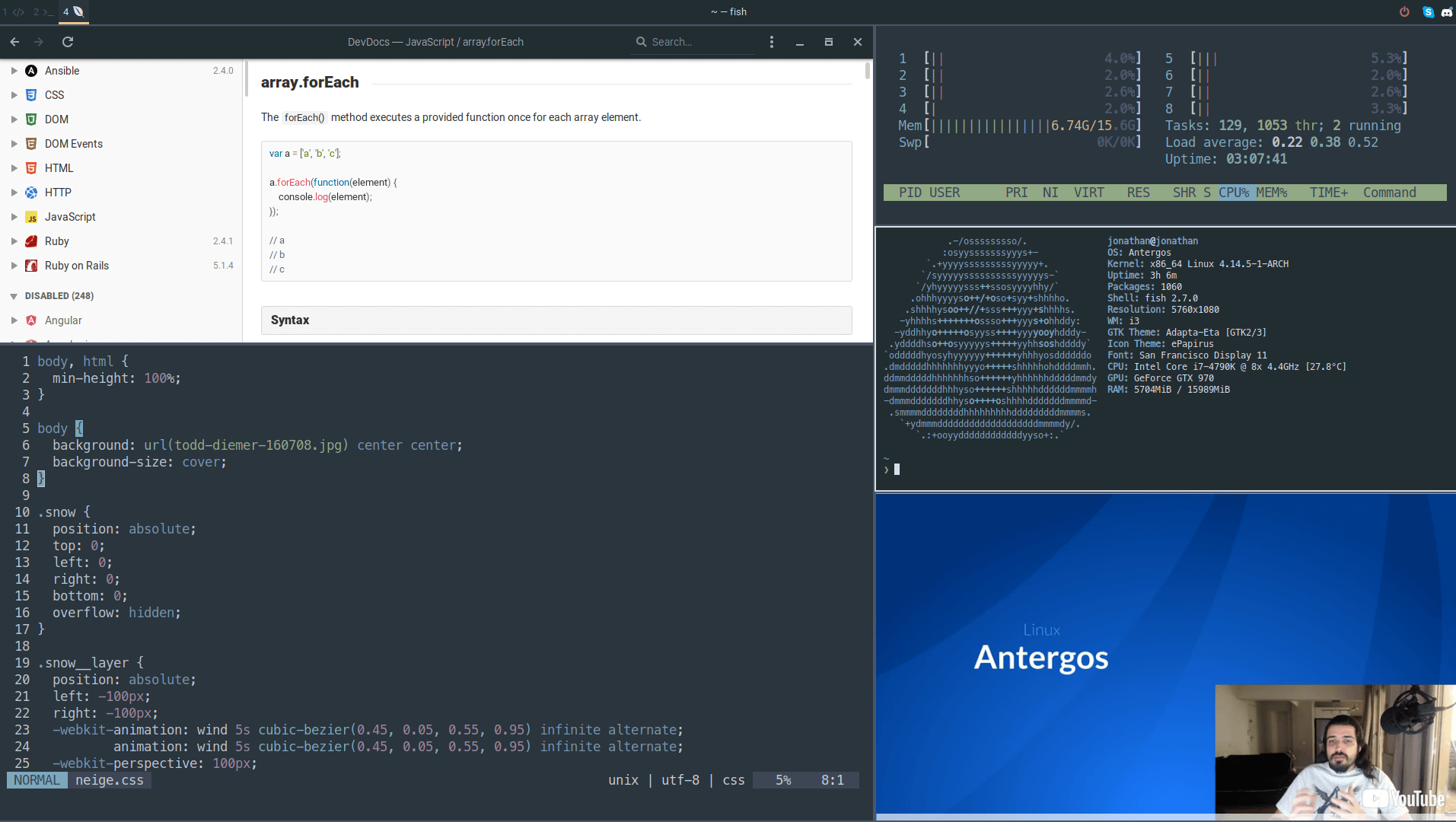This screenshot has height=822, width=1456.
Task: Click the Ruby on Rails icon
Action: [31, 266]
